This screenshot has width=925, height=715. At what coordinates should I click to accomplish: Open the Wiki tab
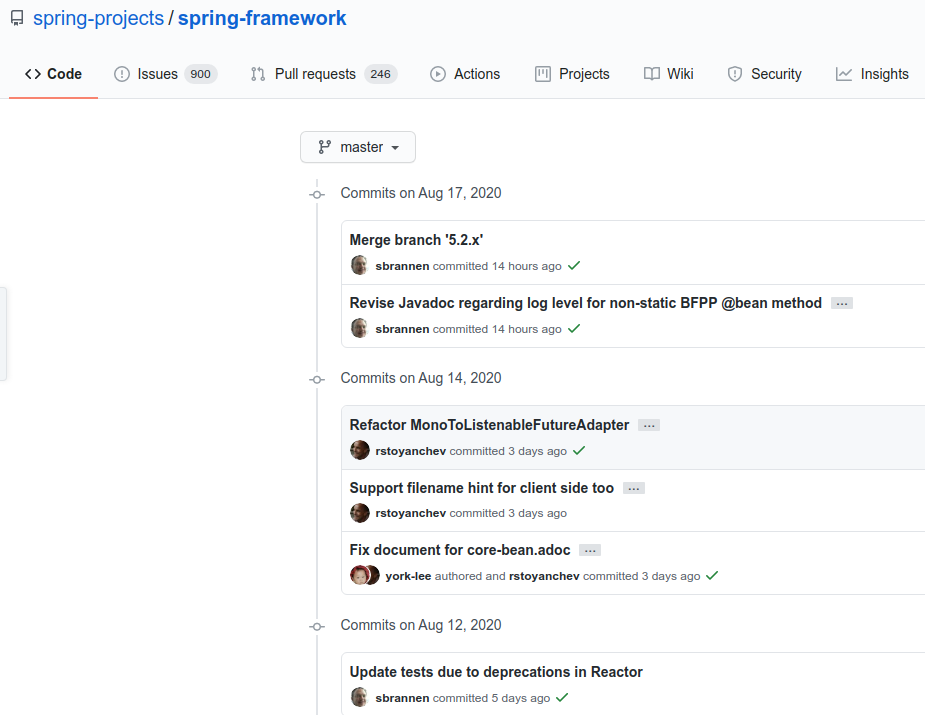click(668, 74)
